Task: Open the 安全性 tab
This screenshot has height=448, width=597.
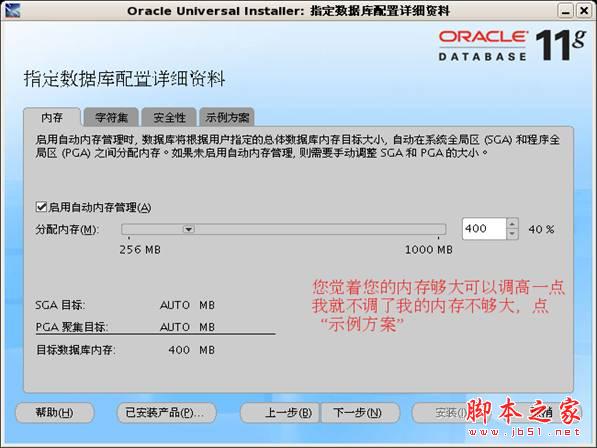Action: tap(169, 117)
